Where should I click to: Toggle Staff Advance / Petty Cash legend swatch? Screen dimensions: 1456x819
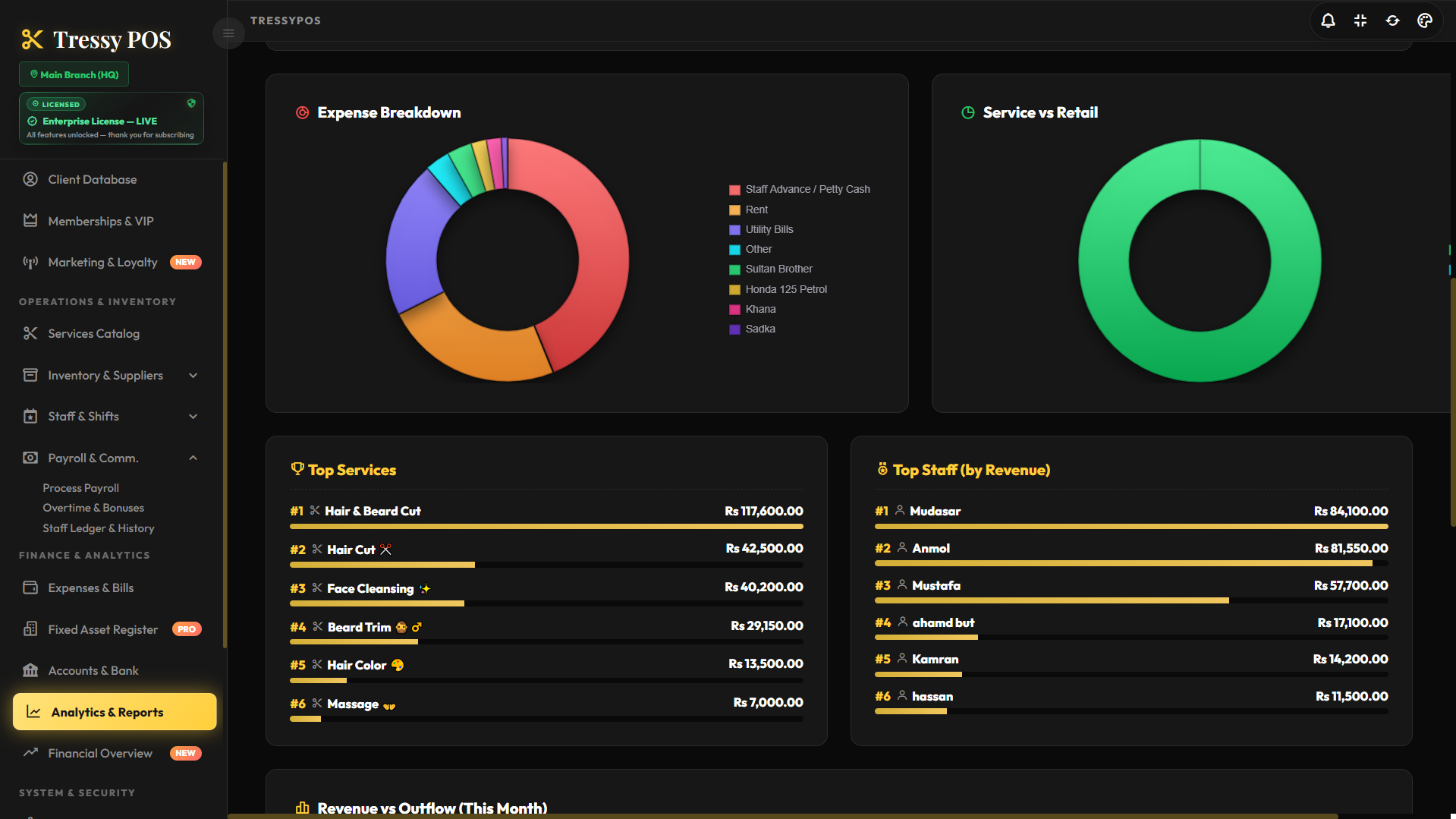[x=734, y=190]
